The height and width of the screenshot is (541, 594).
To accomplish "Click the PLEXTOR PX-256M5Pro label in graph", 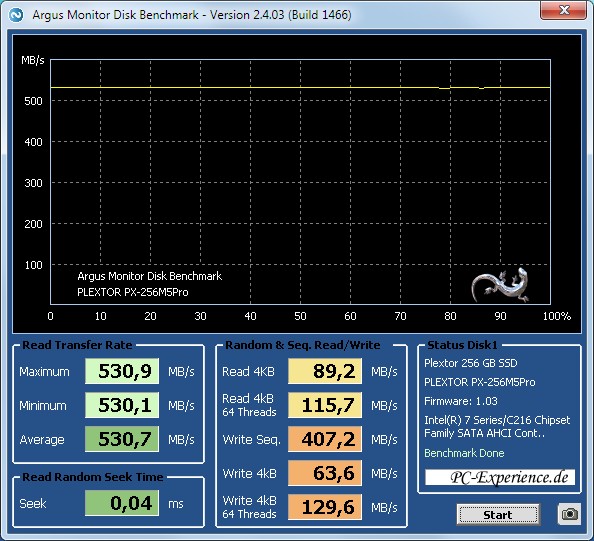I will tap(133, 292).
